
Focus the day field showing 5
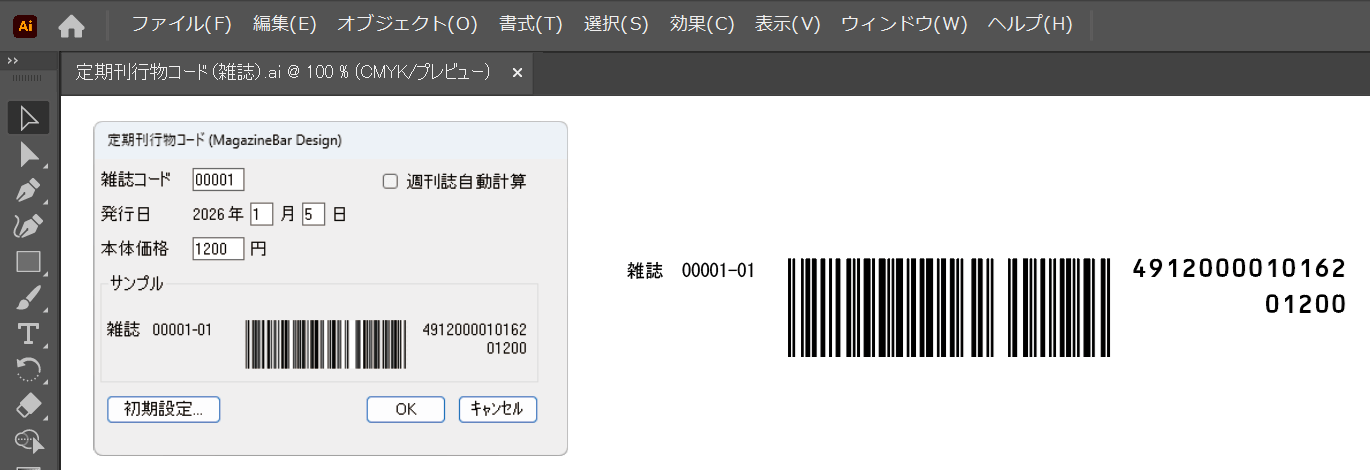[313, 214]
